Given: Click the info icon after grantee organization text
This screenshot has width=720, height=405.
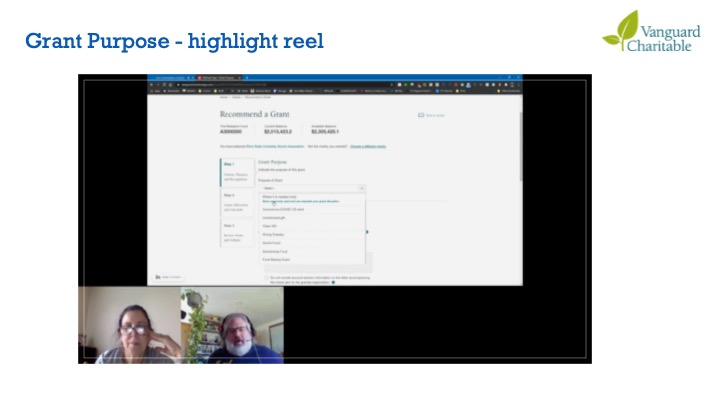Looking at the screenshot, I should click(x=333, y=283).
